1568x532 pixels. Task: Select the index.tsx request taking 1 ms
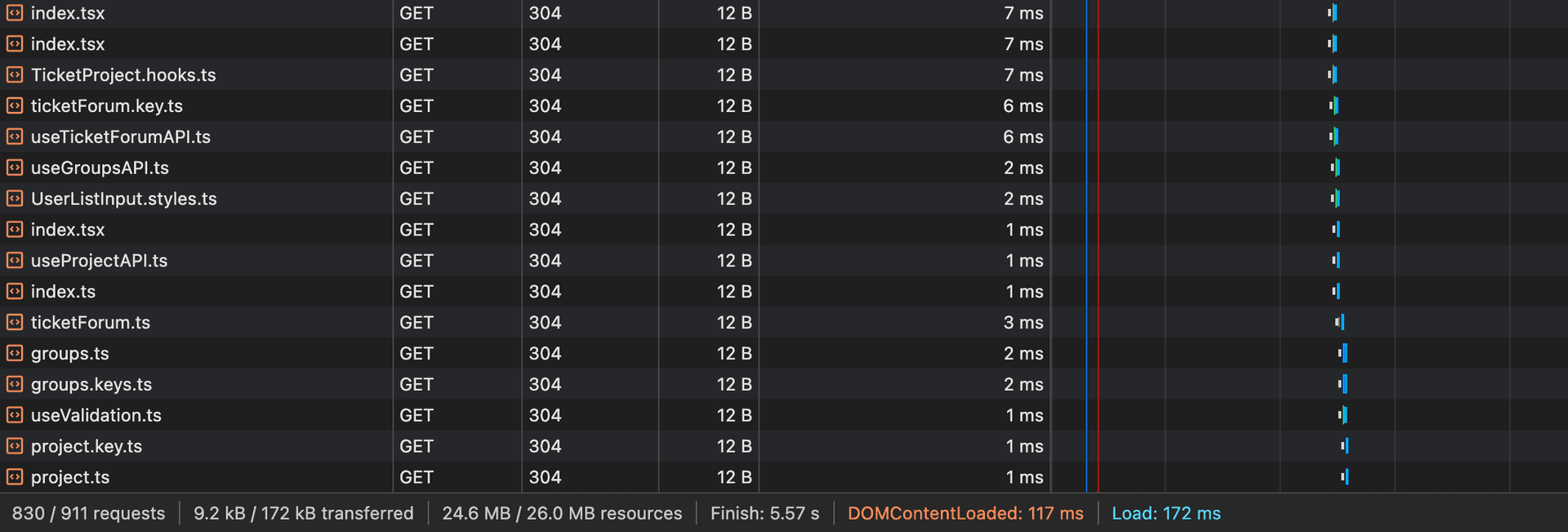pyautogui.click(x=67, y=230)
